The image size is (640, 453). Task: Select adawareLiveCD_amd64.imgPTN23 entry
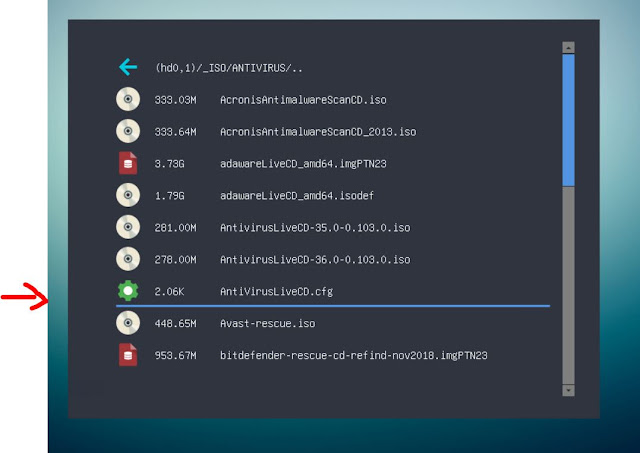coord(303,164)
